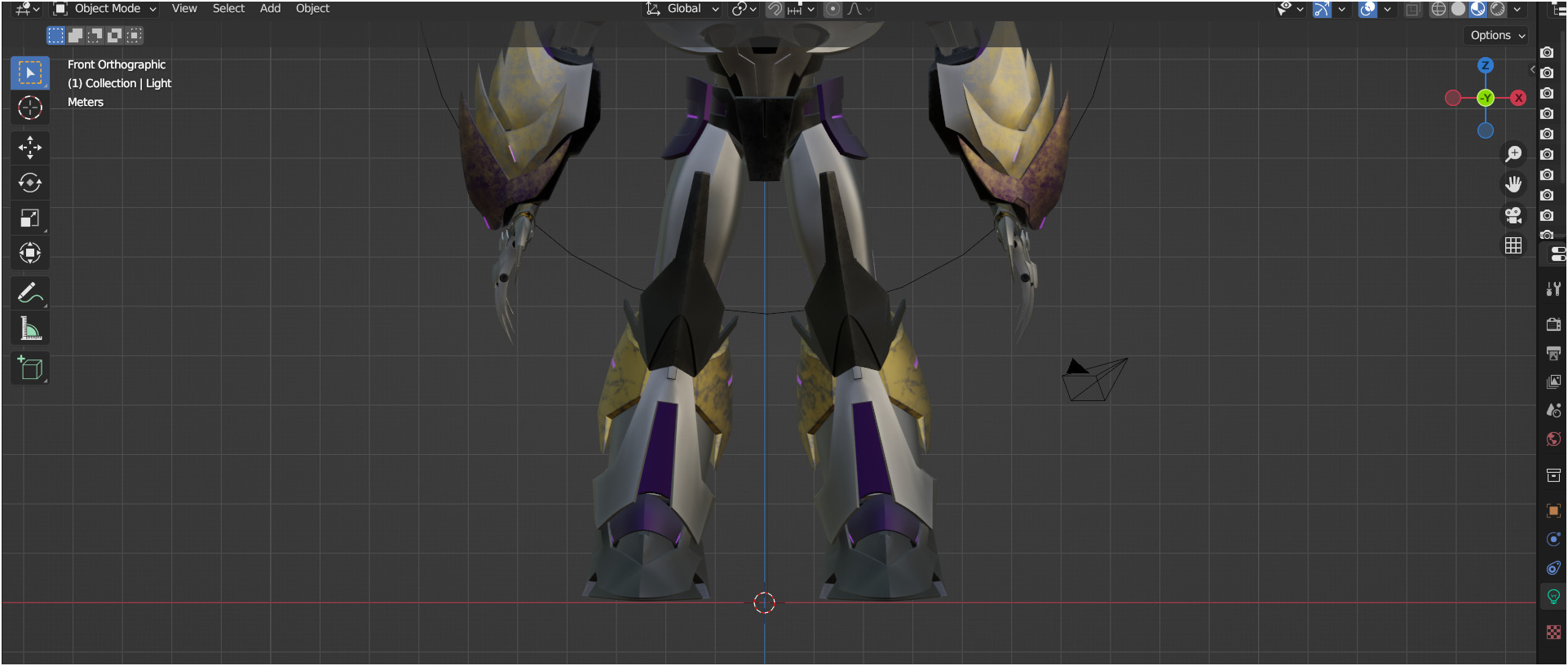This screenshot has width=1568, height=666.
Task: Pick the Move tool in toolbar
Action: click(30, 148)
